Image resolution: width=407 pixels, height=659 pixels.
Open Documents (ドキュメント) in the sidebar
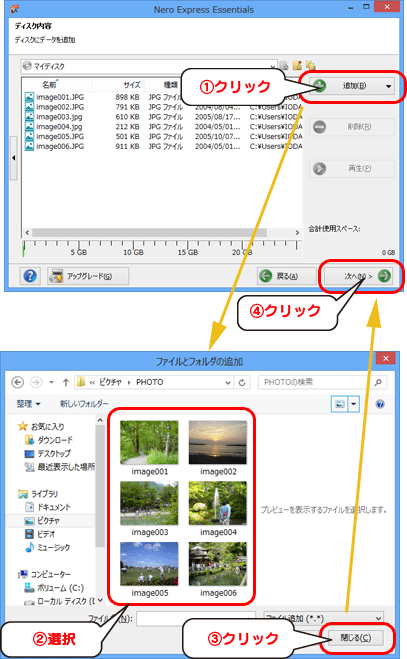48,507
